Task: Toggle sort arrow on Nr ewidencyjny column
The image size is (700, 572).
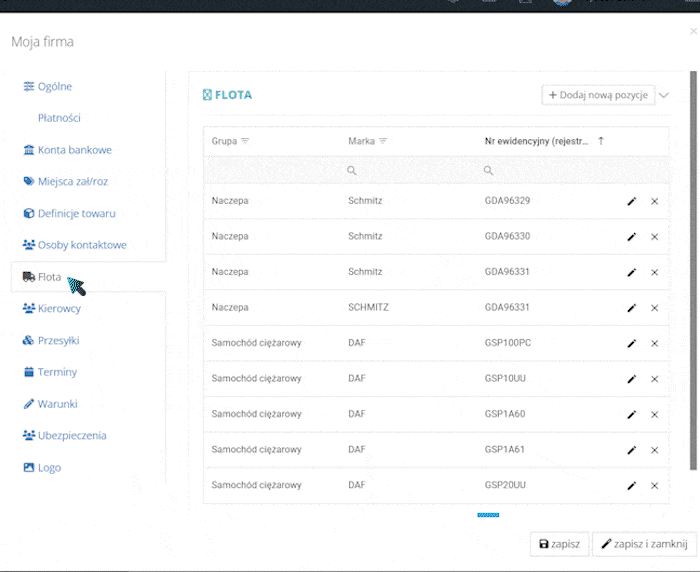Action: 601,141
